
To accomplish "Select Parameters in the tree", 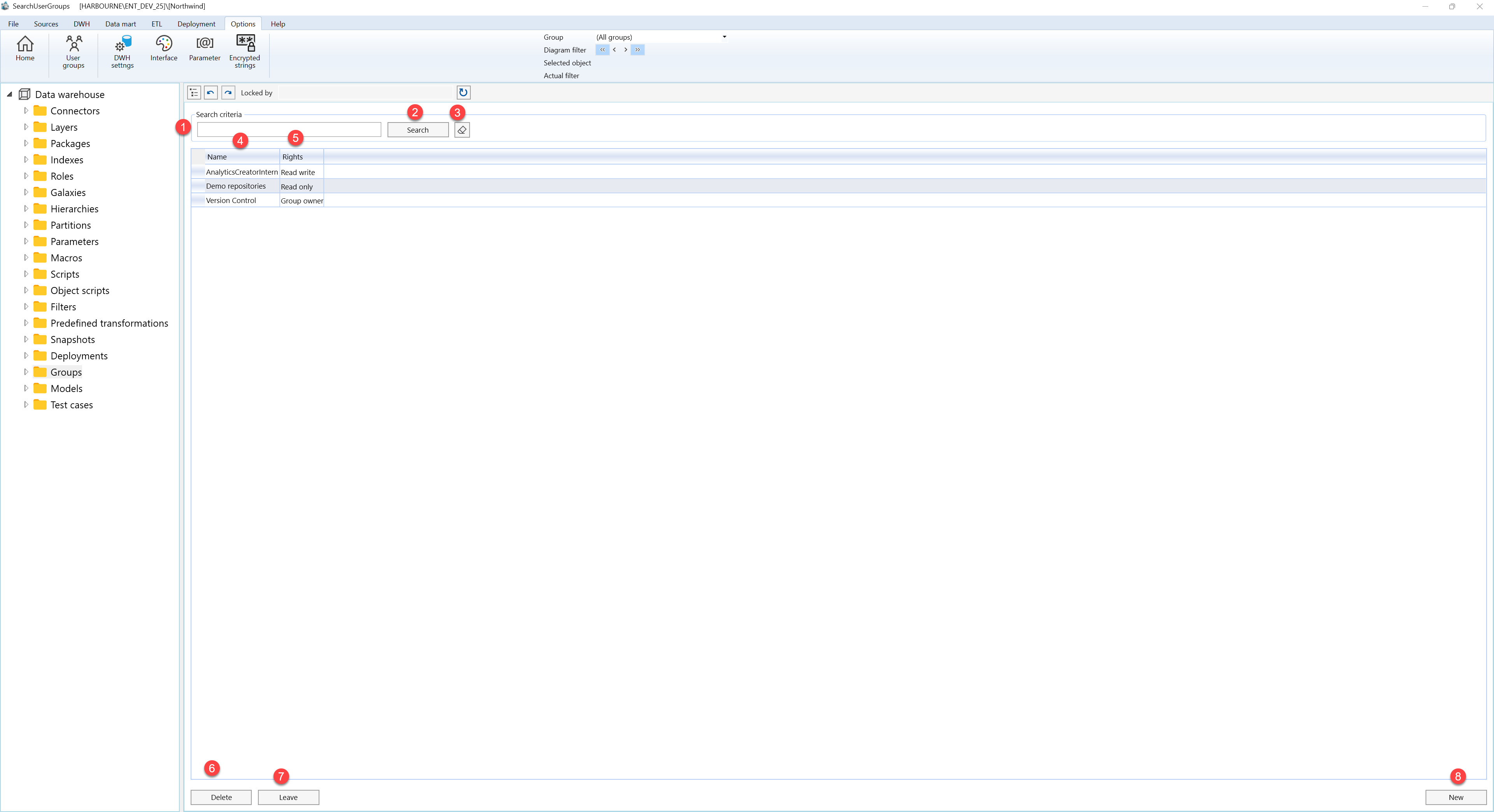I will coord(74,241).
